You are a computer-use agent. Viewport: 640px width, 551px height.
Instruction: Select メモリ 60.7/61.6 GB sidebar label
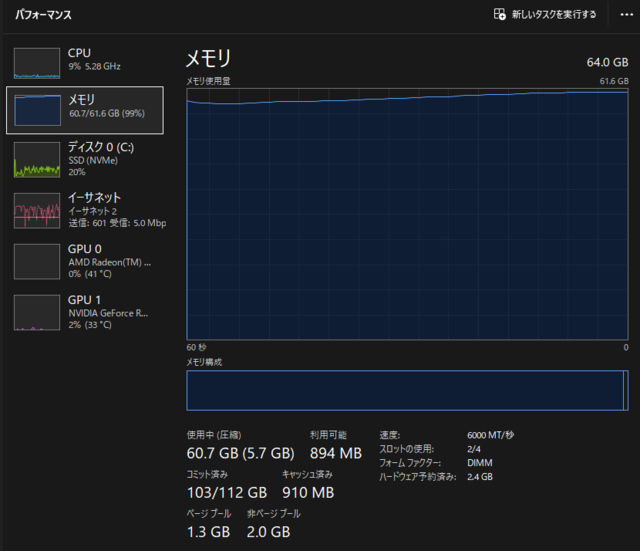point(107,106)
